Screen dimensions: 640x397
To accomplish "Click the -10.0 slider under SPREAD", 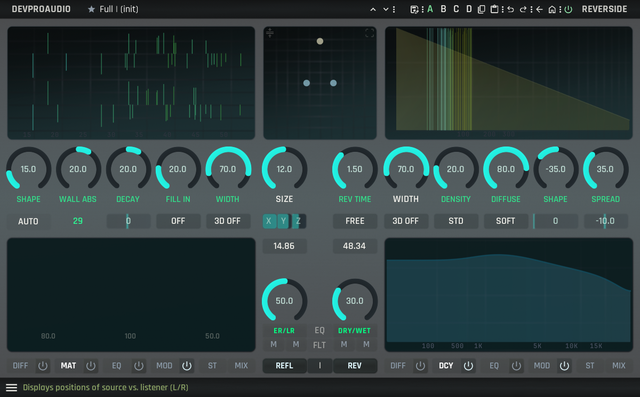I will click(x=605, y=221).
